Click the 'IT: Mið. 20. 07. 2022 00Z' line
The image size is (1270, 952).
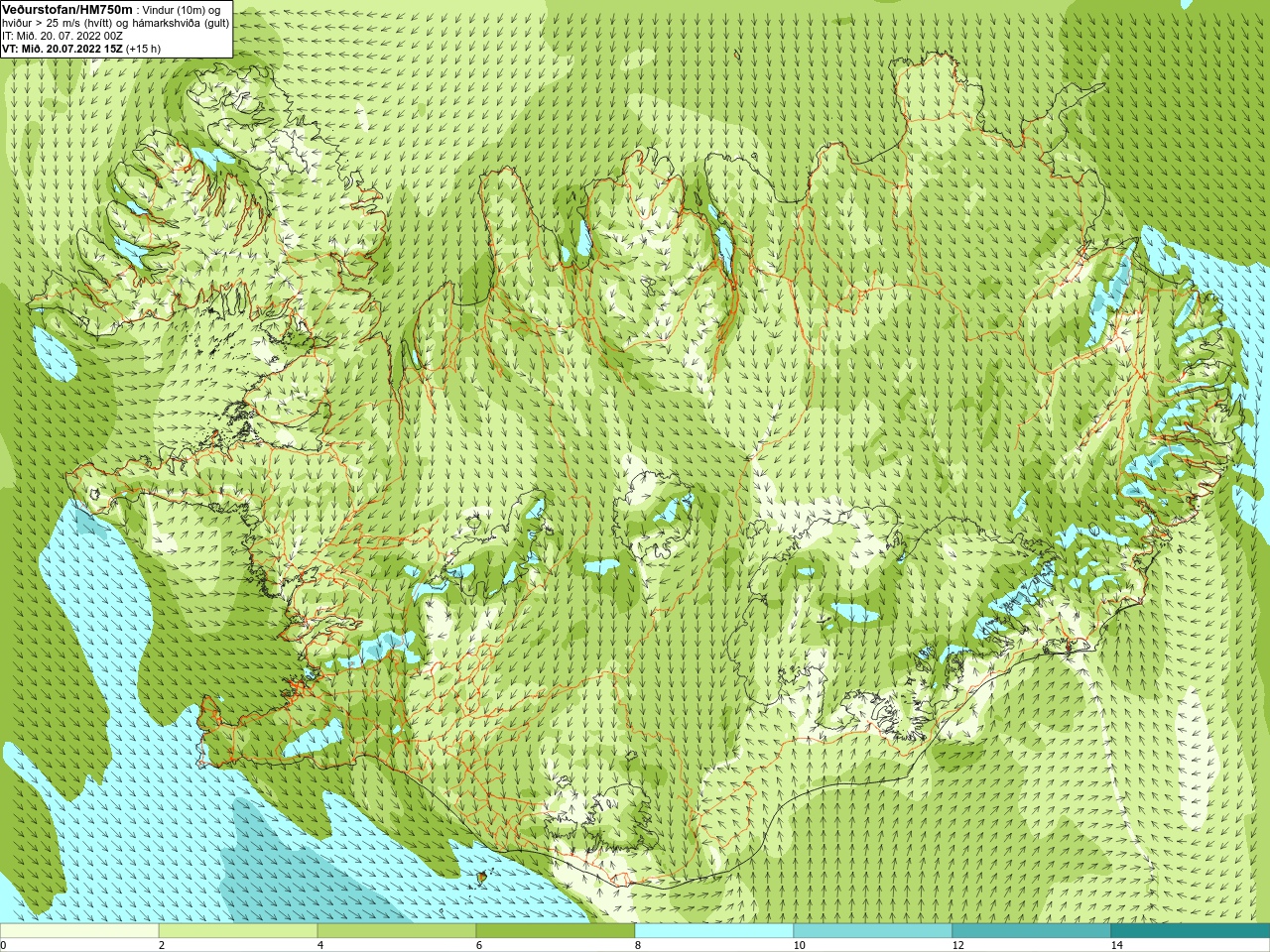tap(63, 35)
